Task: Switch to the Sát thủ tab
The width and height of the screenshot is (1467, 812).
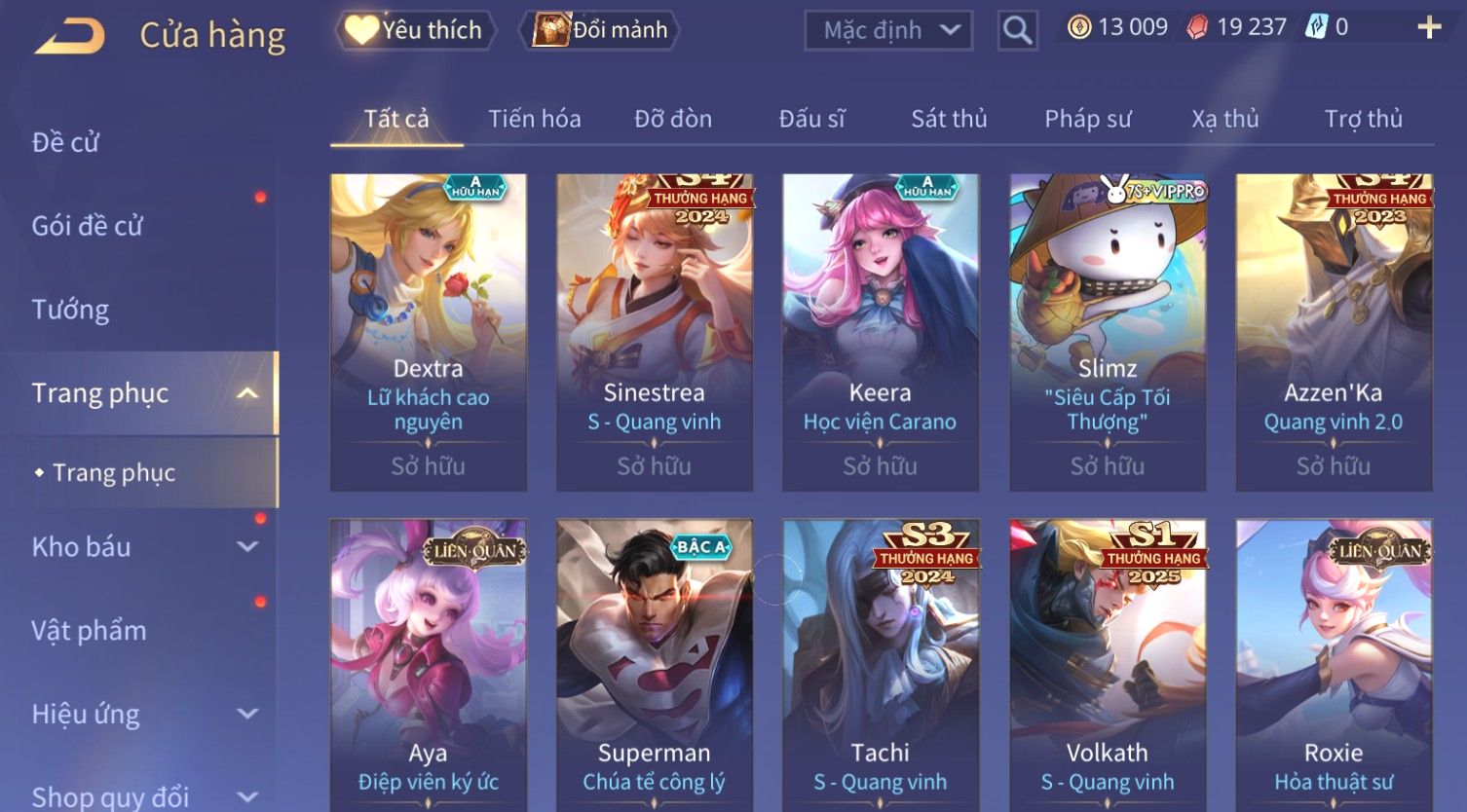Action: 949,119
